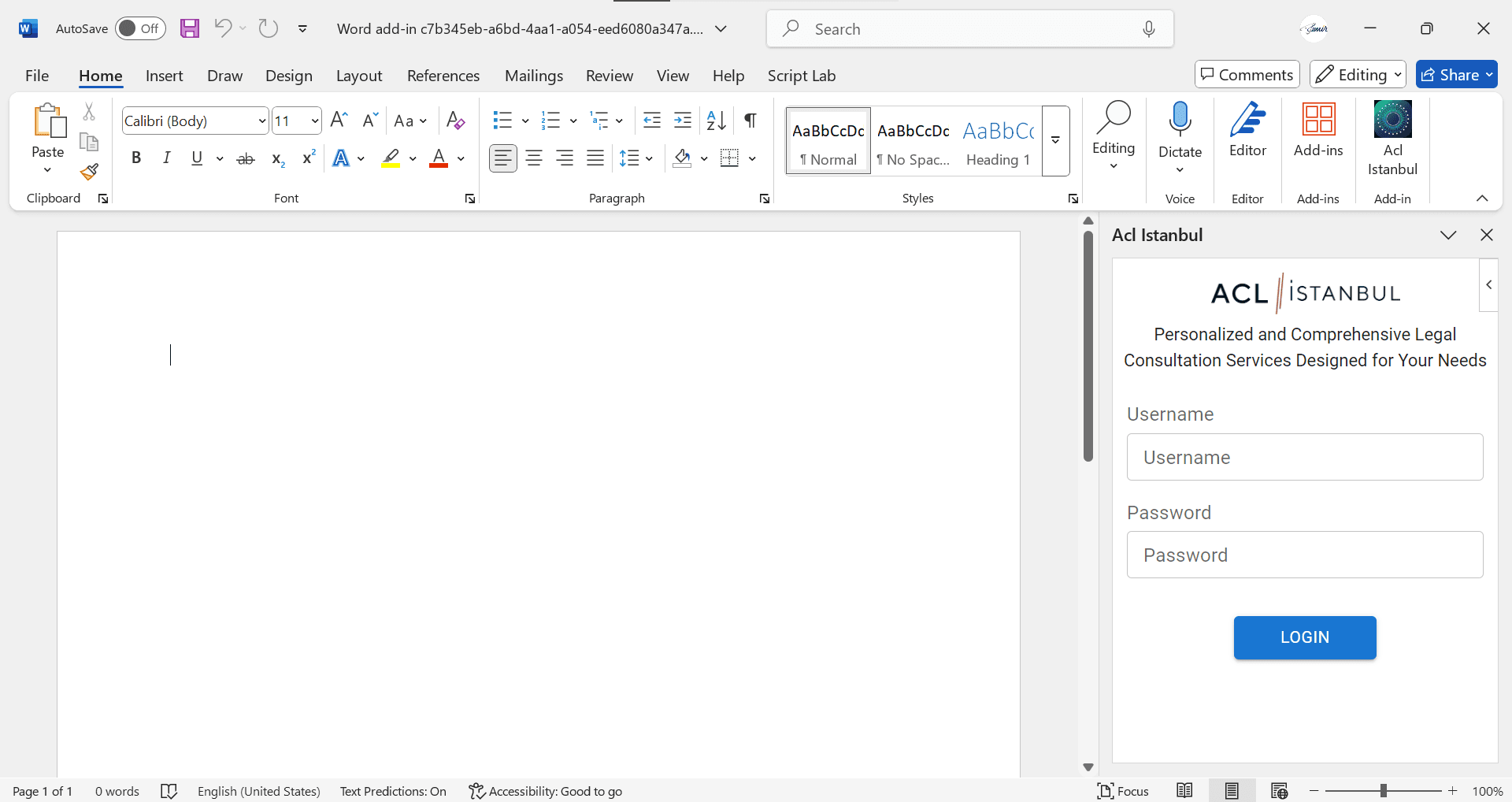Click the Copy icon
Viewport: 1512px width, 802px height.
[89, 142]
